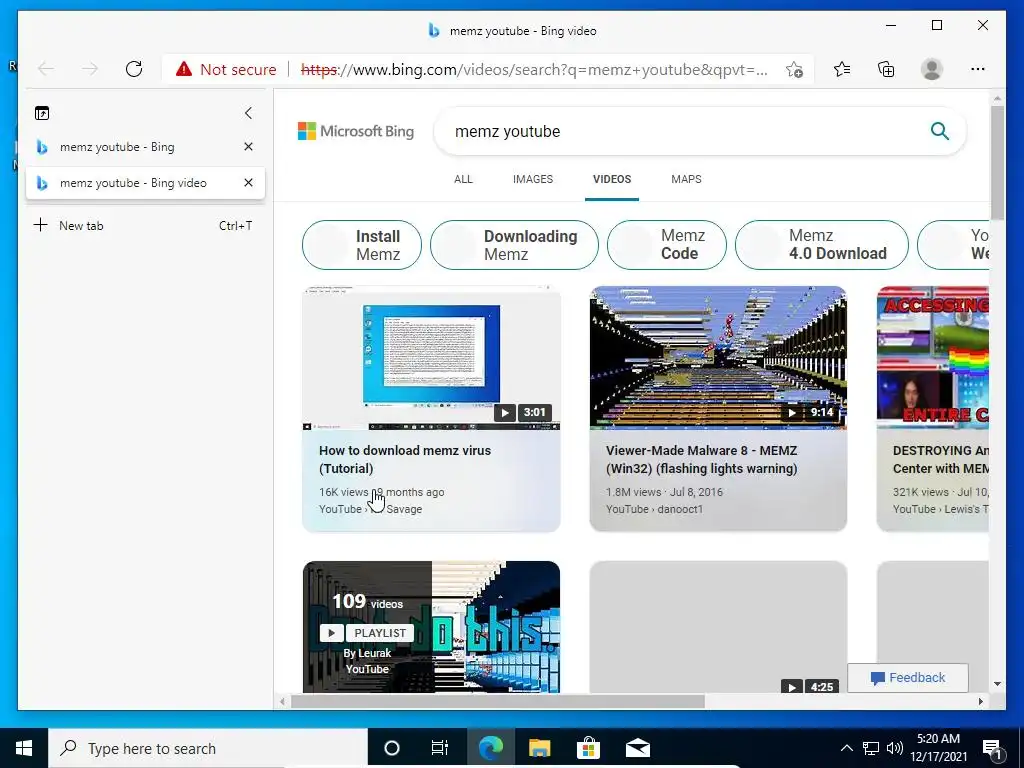
Task: Open thumbnail of memz virus tutorial video
Action: [431, 358]
